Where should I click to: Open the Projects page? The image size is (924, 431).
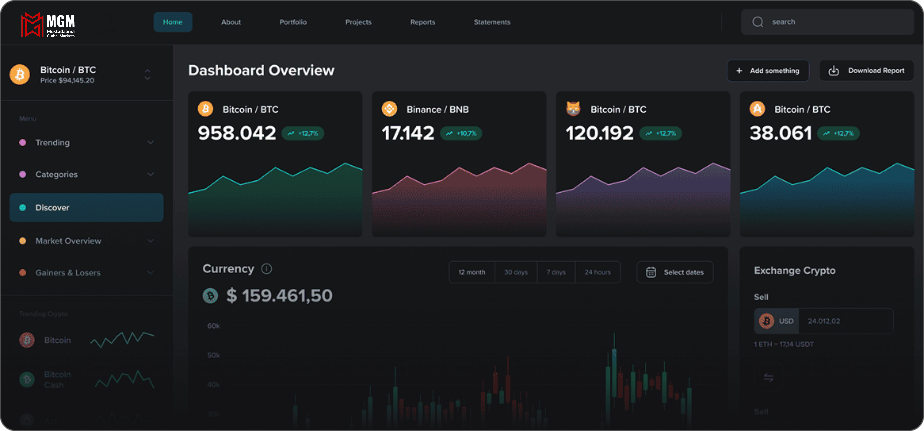358,22
